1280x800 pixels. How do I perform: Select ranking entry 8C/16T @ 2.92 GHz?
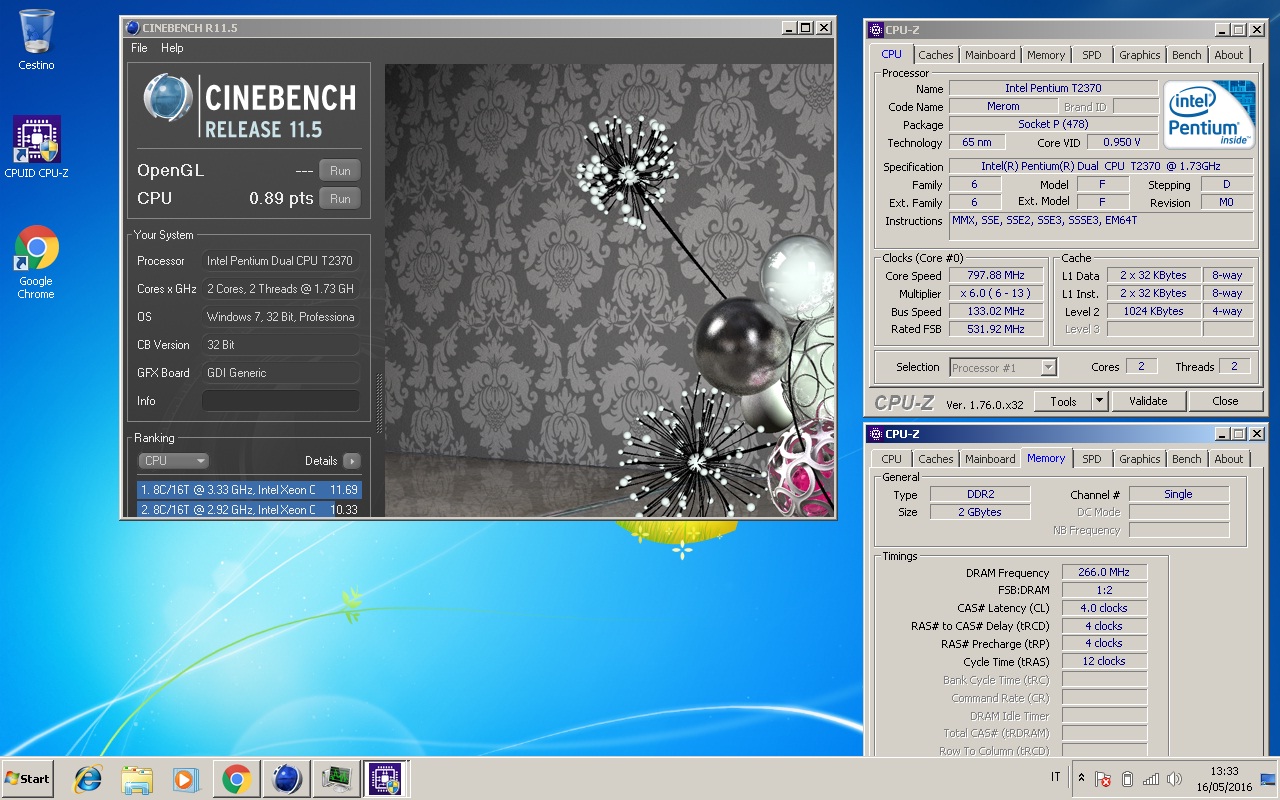[249, 510]
